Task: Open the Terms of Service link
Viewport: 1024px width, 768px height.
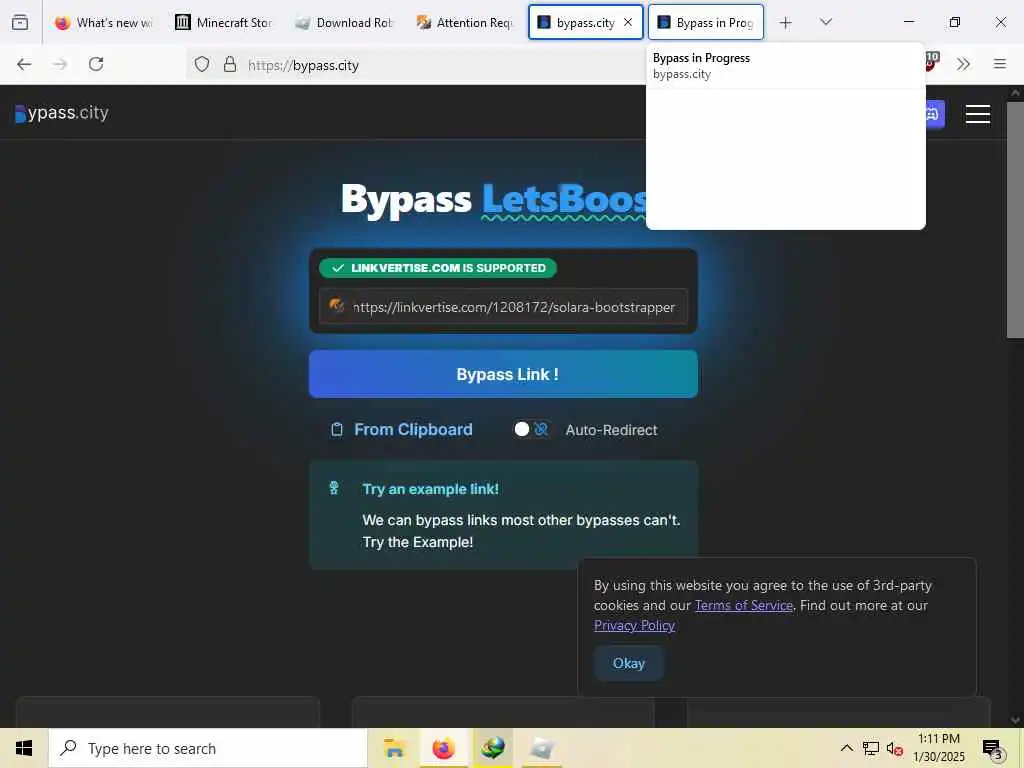Action: [744, 605]
